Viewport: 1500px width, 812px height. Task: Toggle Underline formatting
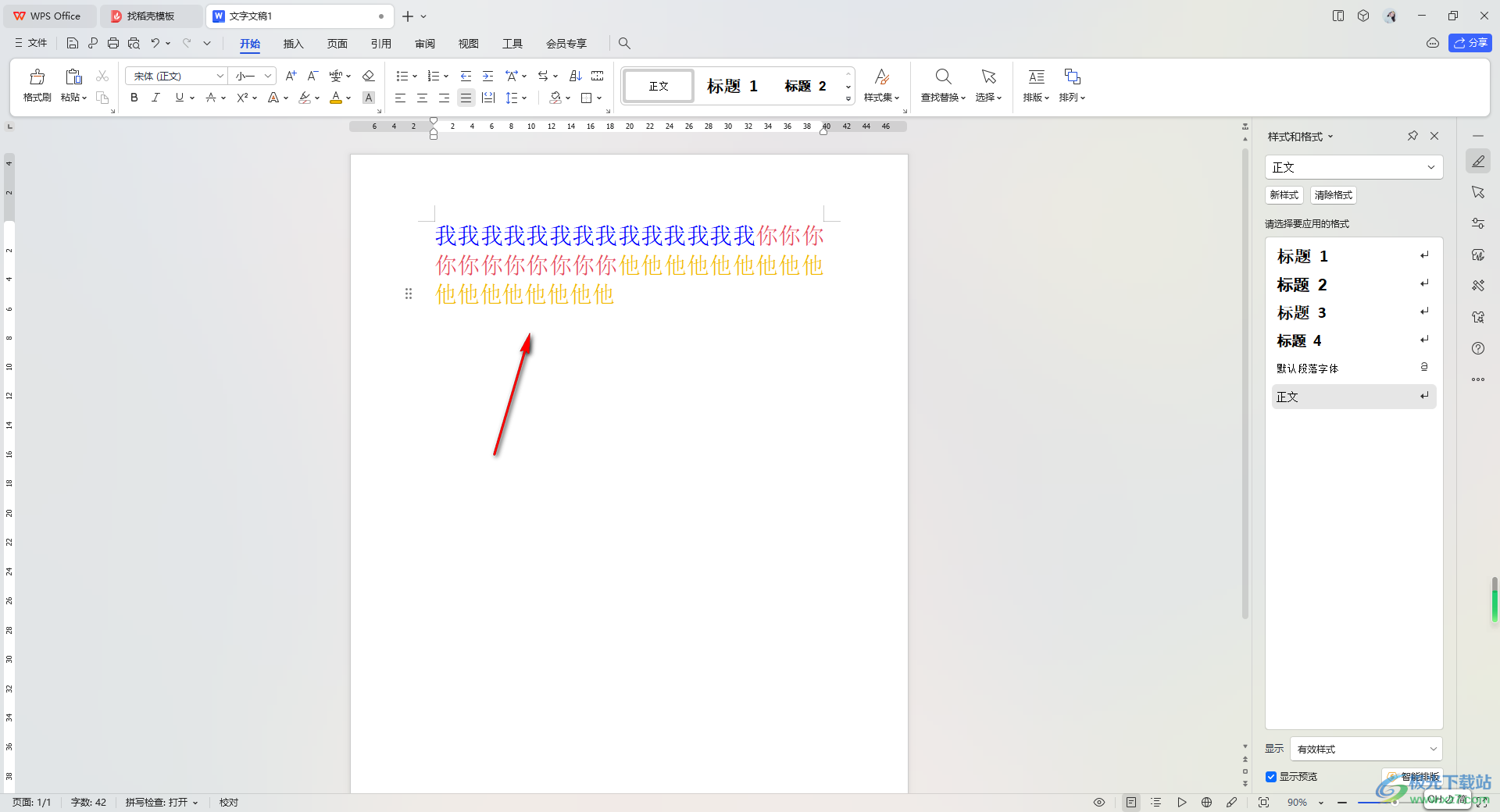180,98
